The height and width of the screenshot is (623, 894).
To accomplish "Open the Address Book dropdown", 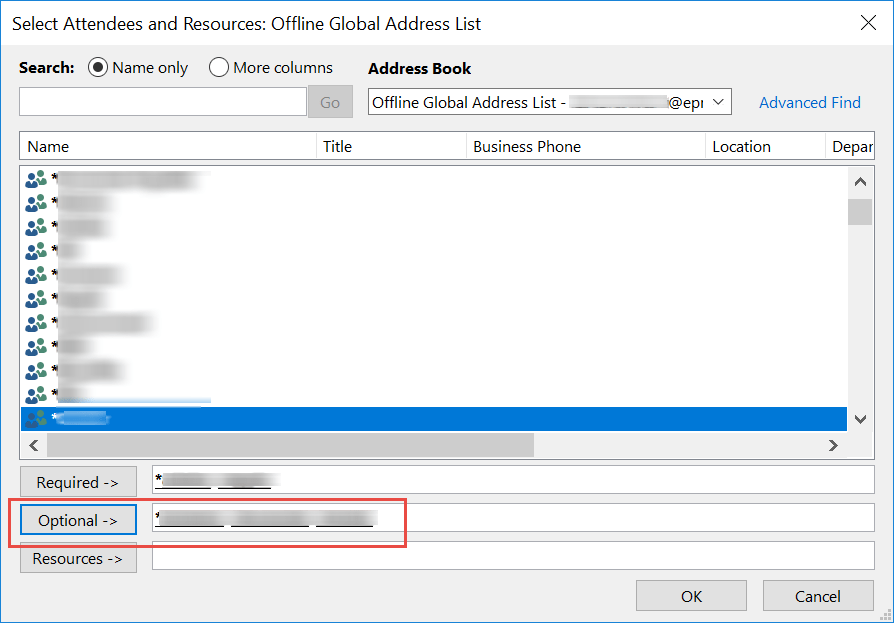I will pyautogui.click(x=550, y=102).
